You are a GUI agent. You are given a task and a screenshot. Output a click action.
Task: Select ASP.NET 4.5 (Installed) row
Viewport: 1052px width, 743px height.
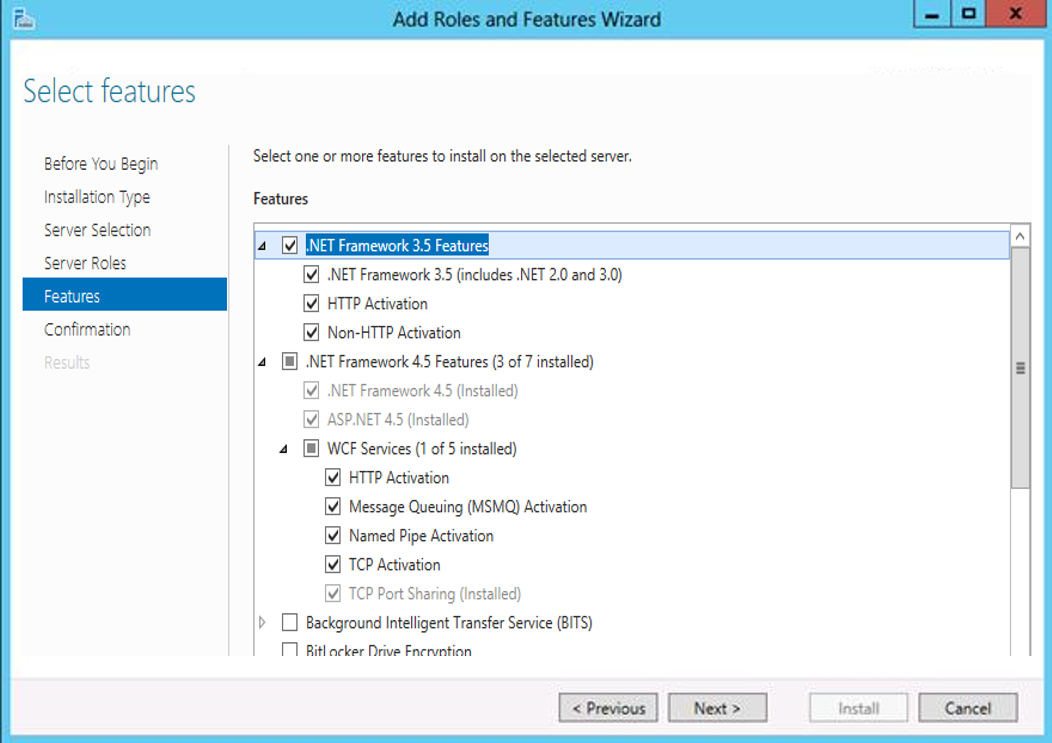click(398, 419)
